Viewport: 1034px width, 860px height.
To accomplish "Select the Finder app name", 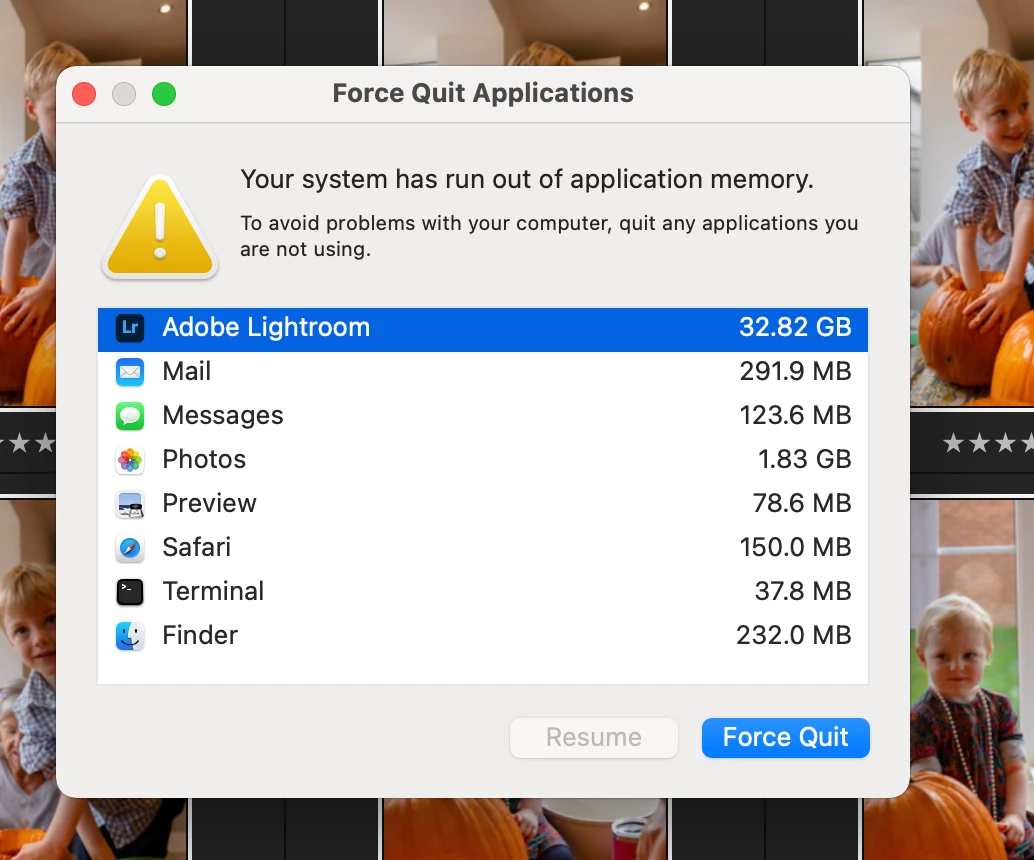I will click(x=200, y=636).
